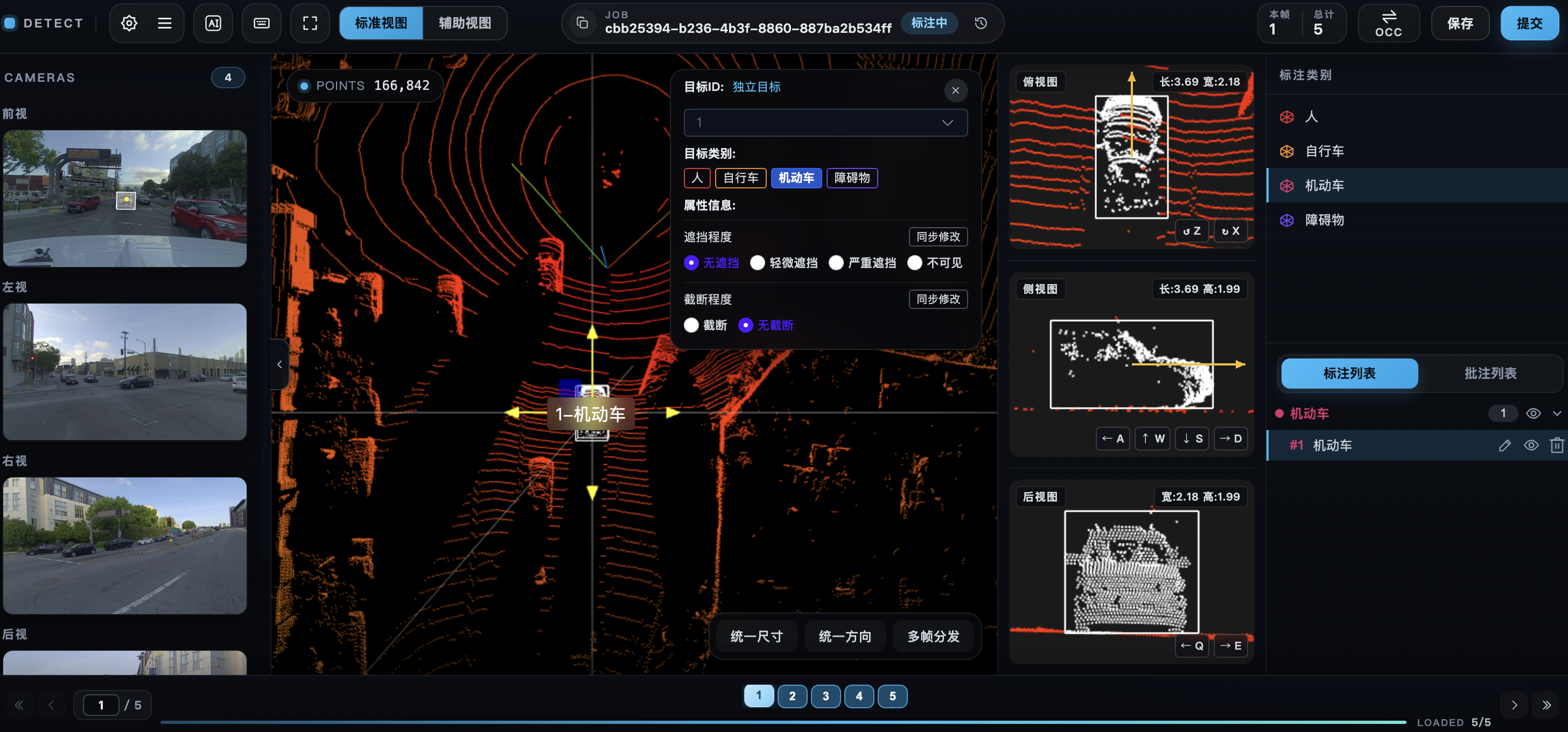The height and width of the screenshot is (732, 1568).
Task: Select 不可见 occlusion radio
Action: tap(914, 263)
